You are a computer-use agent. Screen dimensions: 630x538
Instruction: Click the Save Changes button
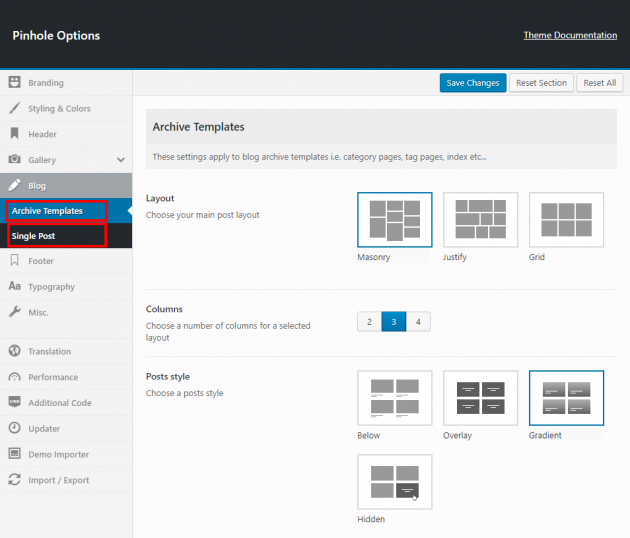tap(473, 83)
